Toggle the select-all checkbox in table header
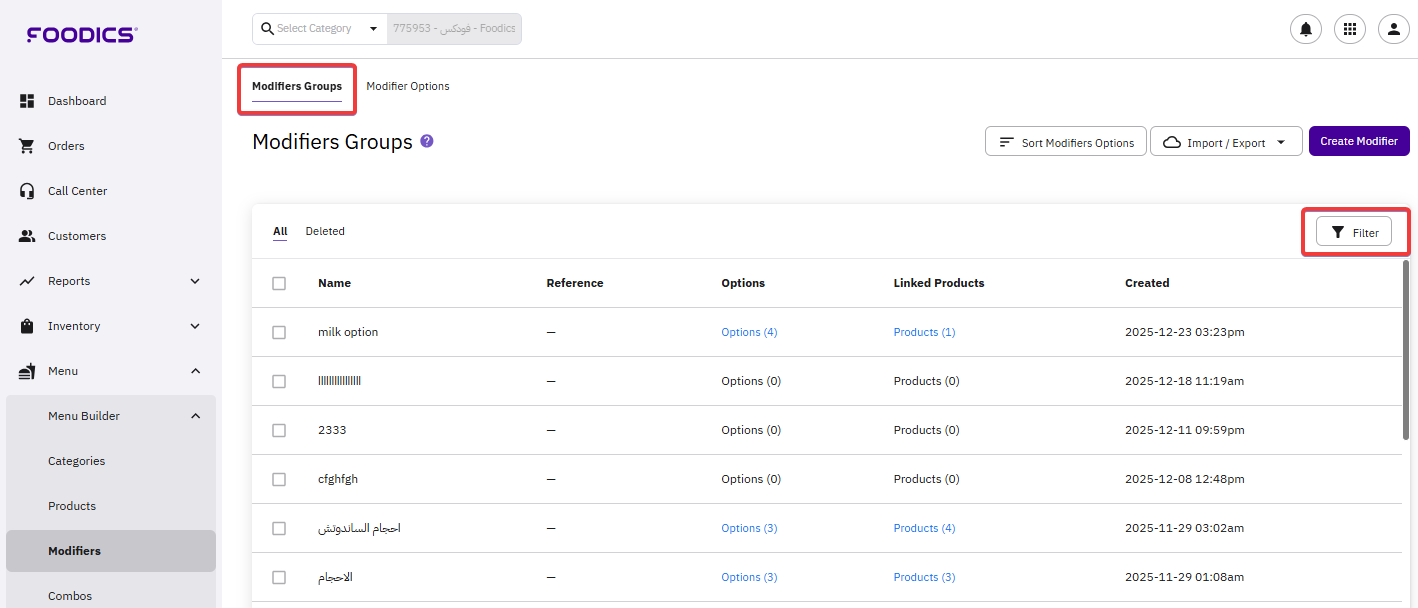 point(279,283)
